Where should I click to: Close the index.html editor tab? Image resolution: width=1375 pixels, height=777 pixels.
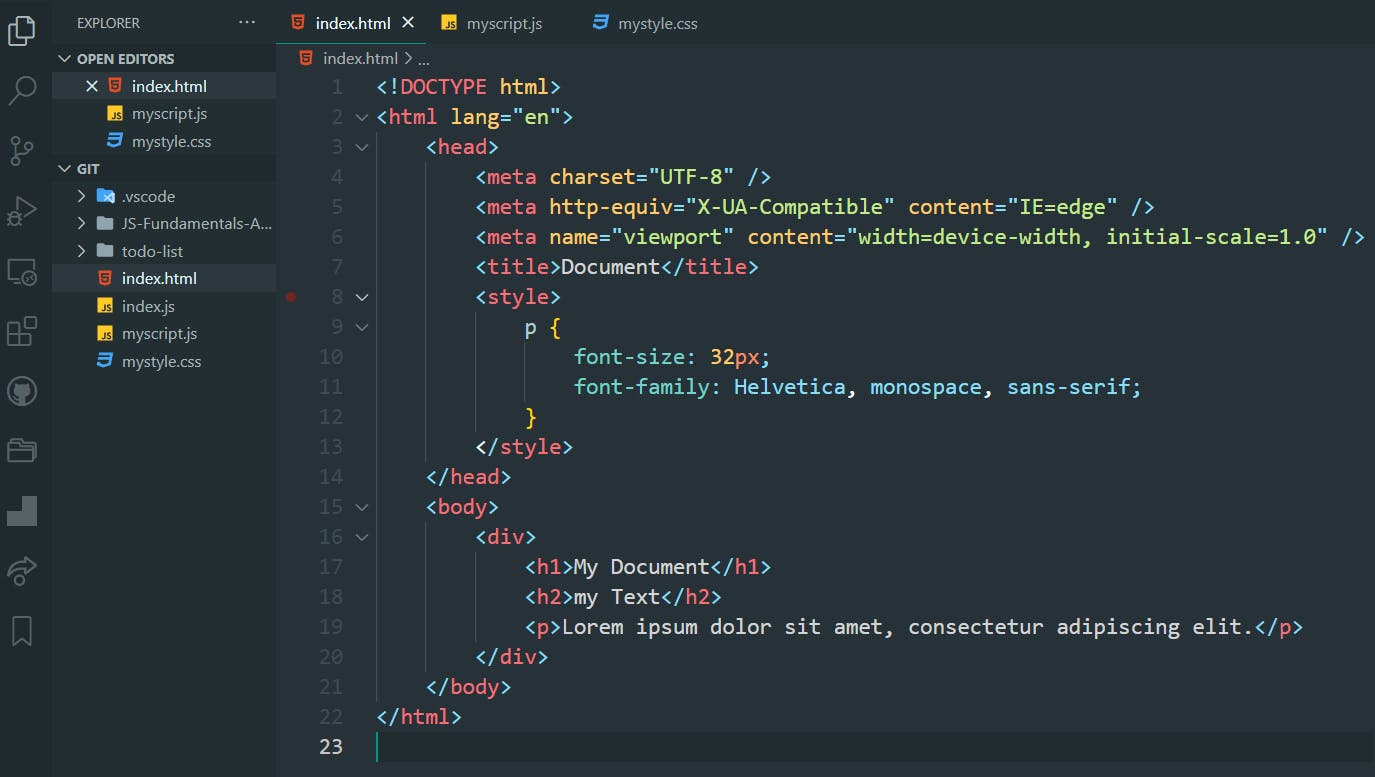pyautogui.click(x=407, y=22)
